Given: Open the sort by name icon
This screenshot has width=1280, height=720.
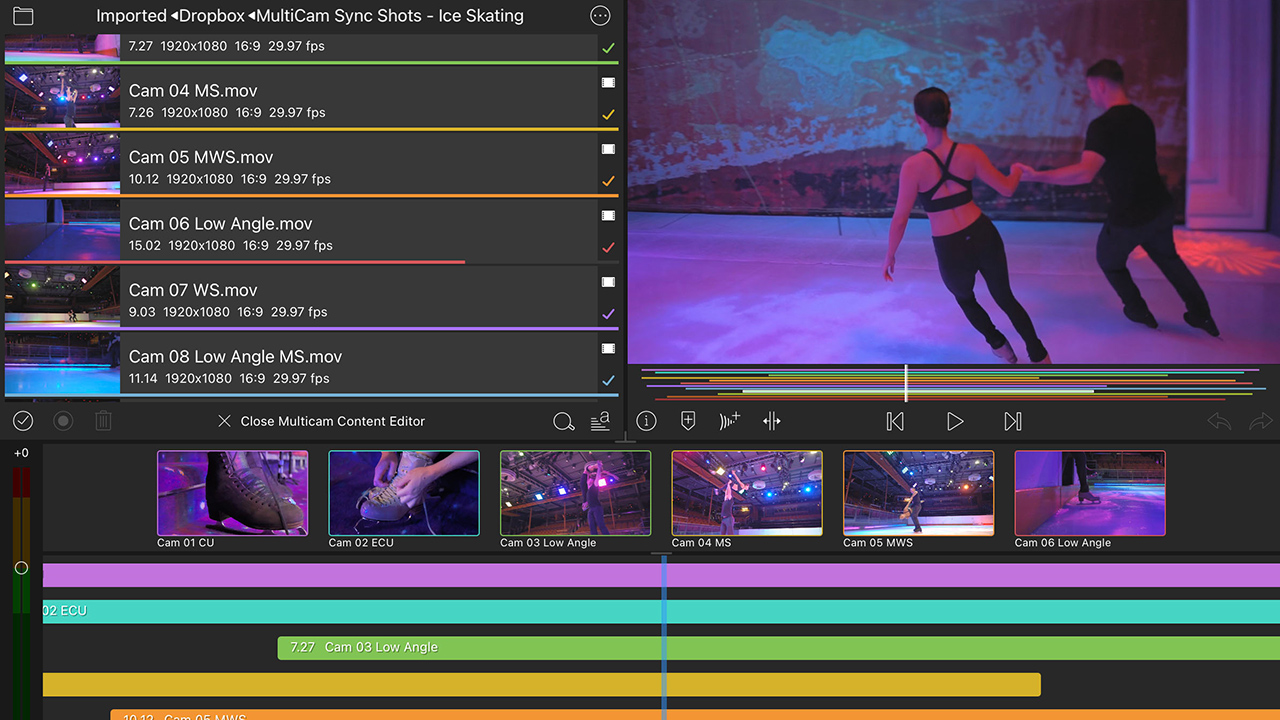Looking at the screenshot, I should [600, 421].
